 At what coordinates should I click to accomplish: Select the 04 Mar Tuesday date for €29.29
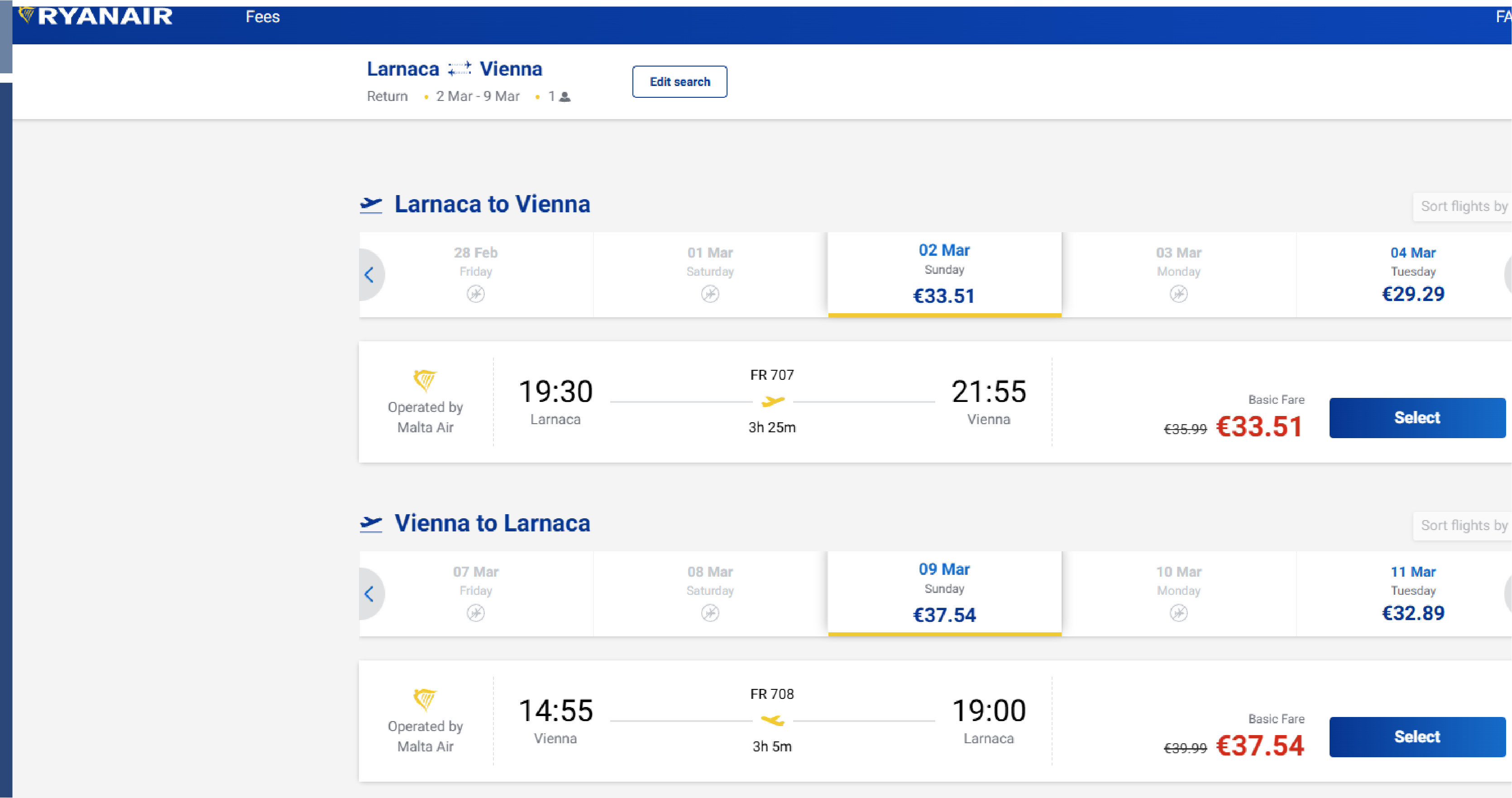1413,274
